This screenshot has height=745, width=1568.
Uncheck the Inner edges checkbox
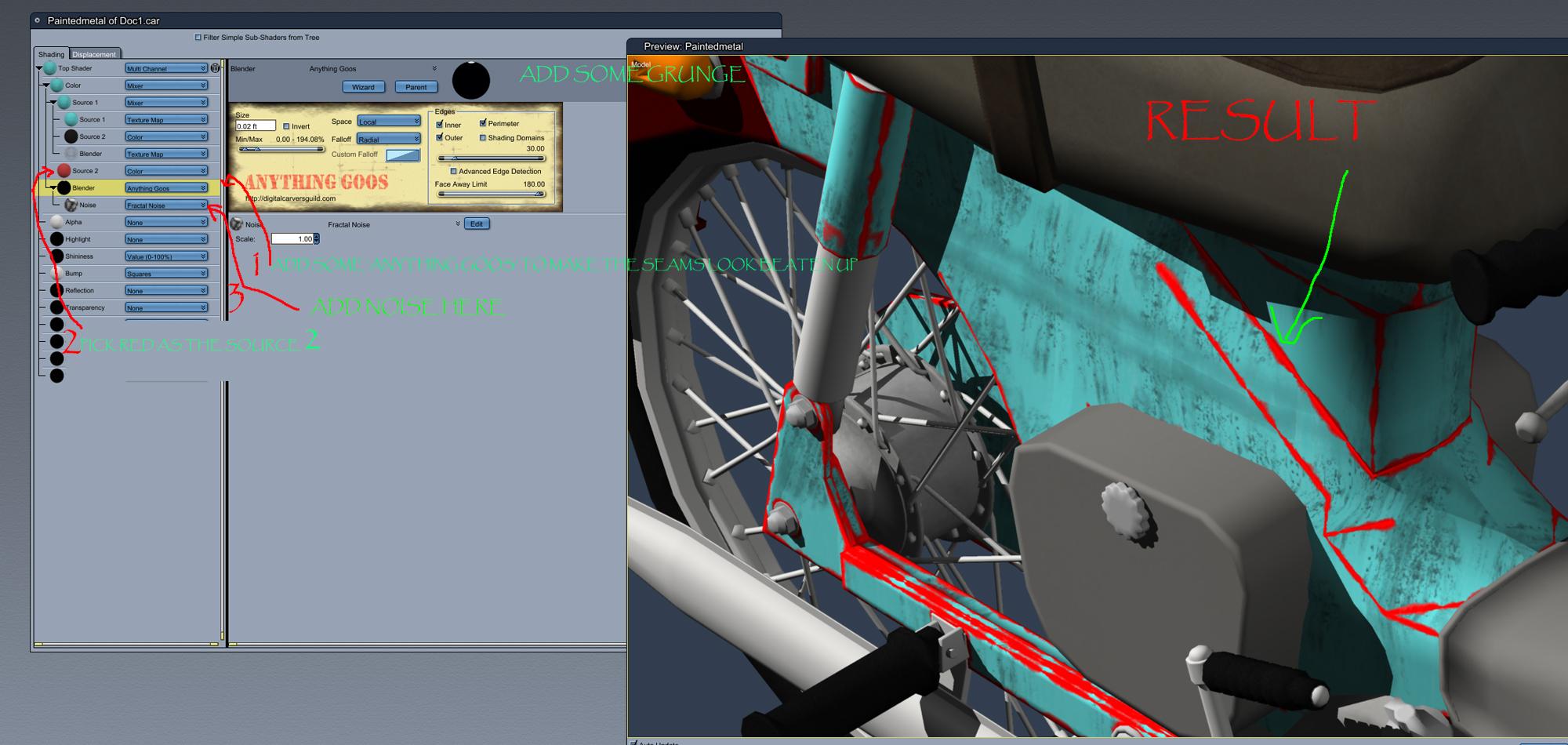click(440, 125)
